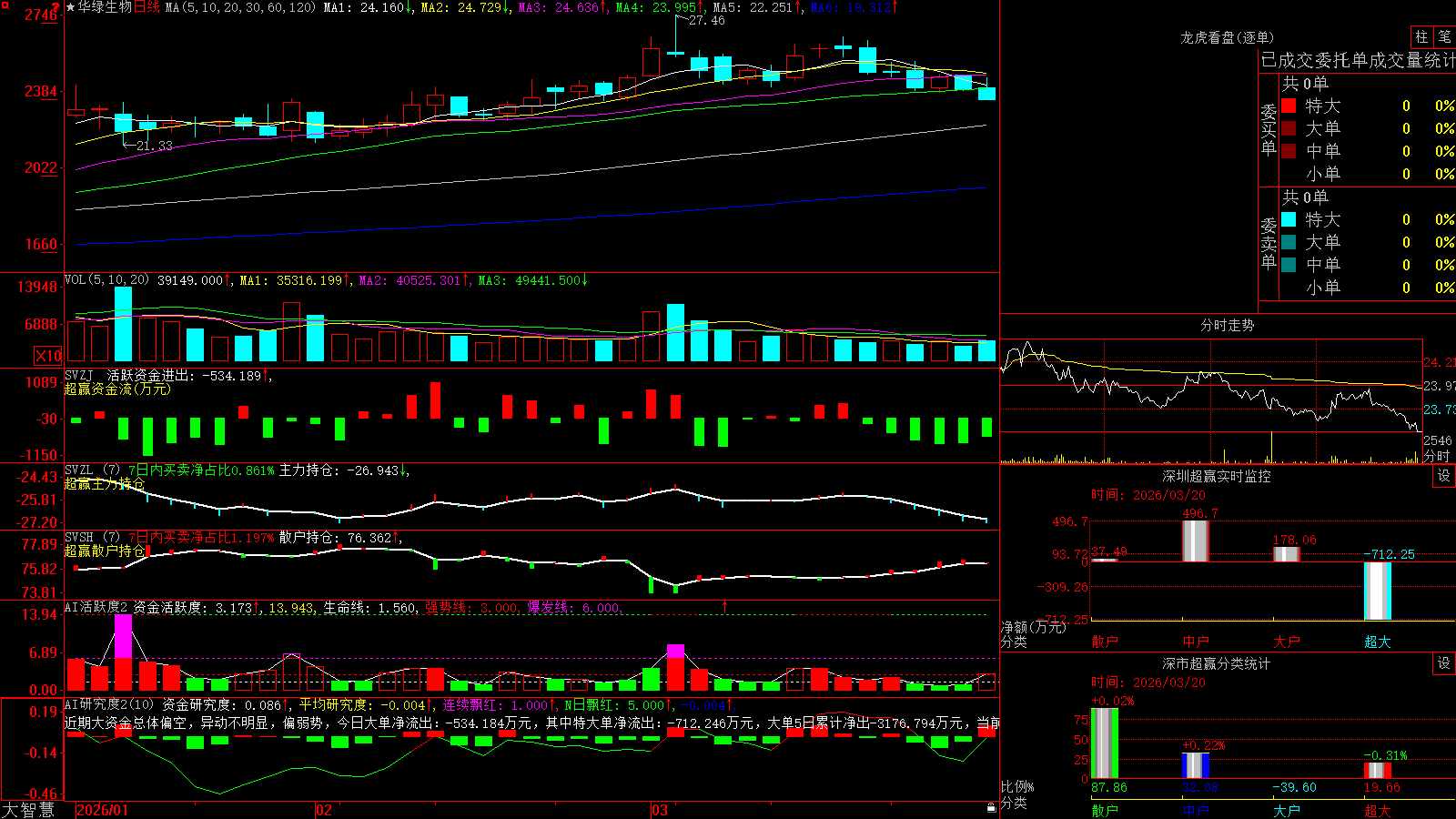The width and height of the screenshot is (1456, 819).
Task: Click the 496.7 中户 bar in realtime monitor
Action: pyautogui.click(x=1195, y=541)
